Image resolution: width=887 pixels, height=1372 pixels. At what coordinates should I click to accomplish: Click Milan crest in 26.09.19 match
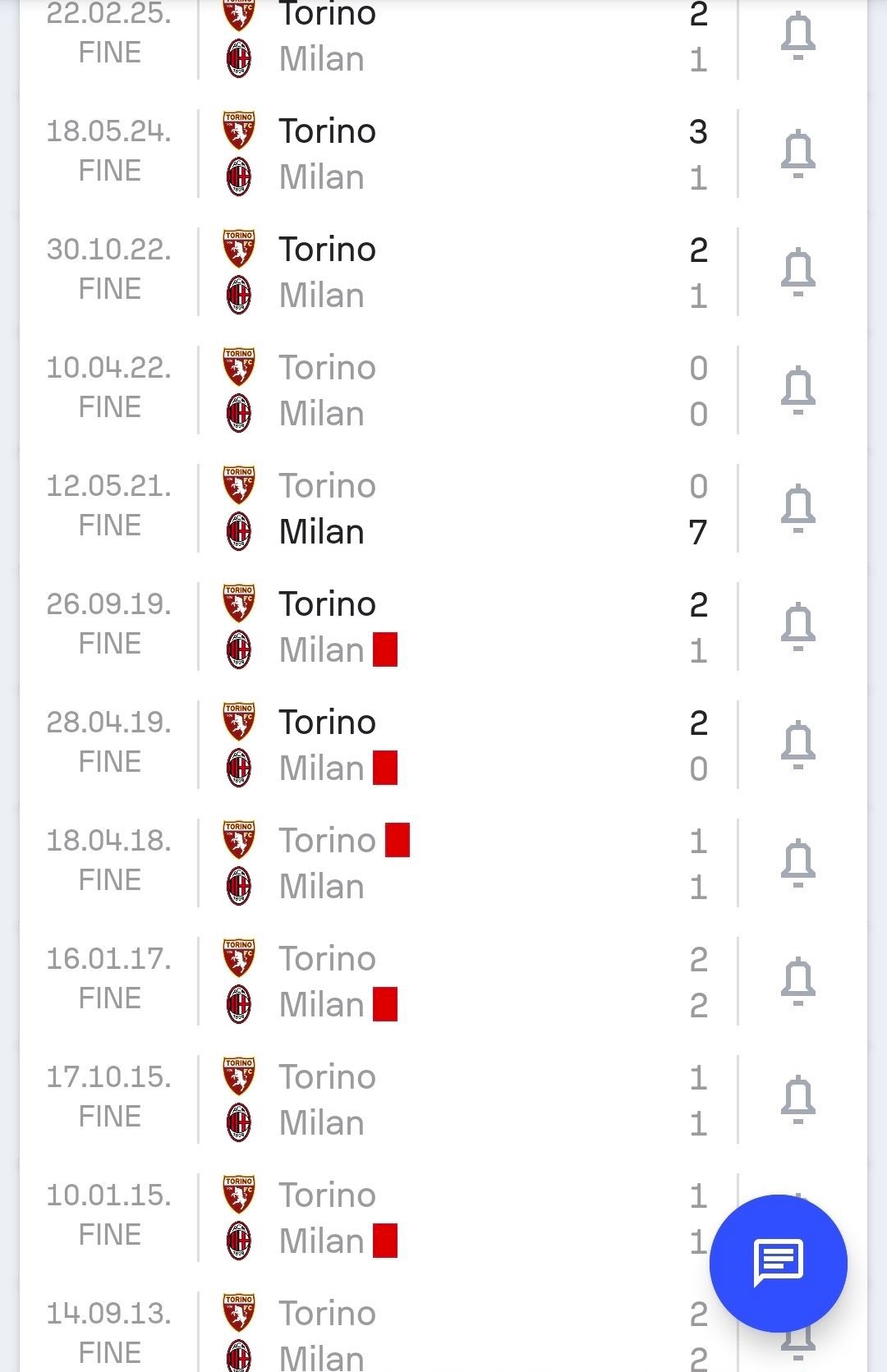(x=239, y=649)
